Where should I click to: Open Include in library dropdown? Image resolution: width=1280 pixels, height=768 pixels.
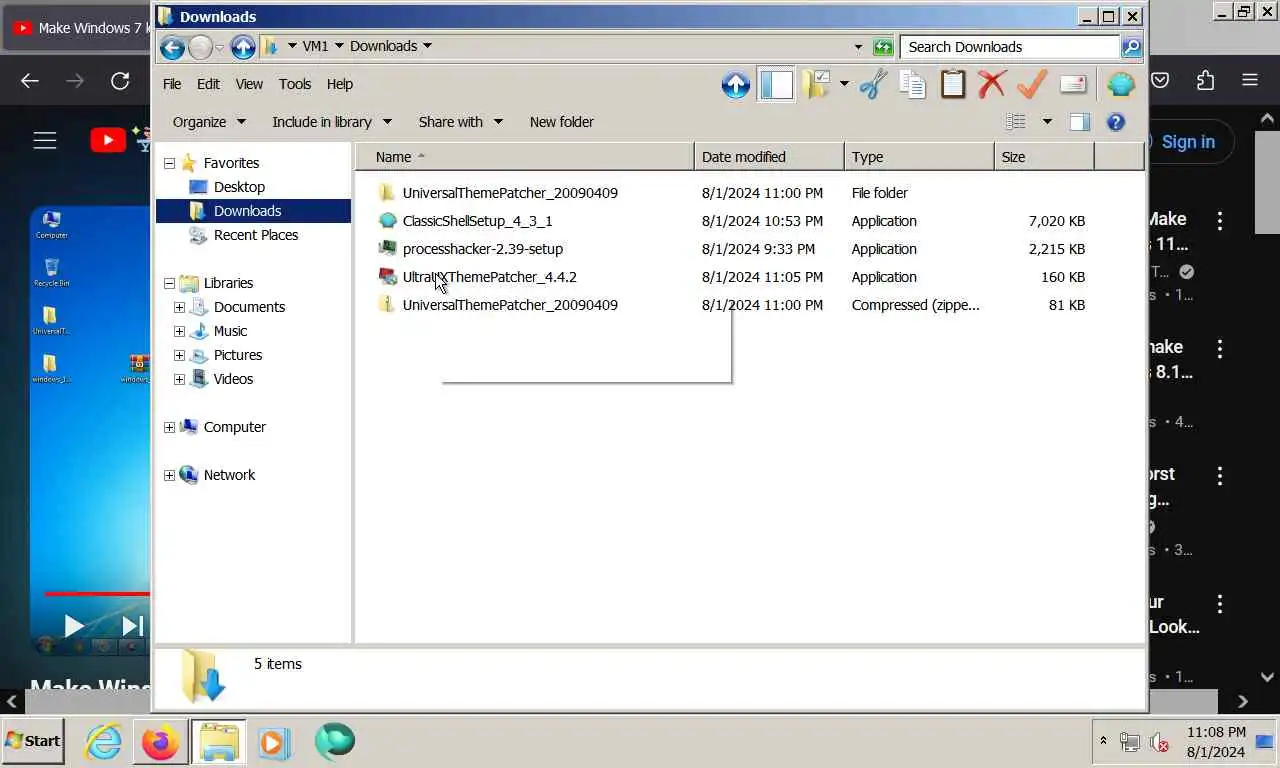click(x=332, y=122)
